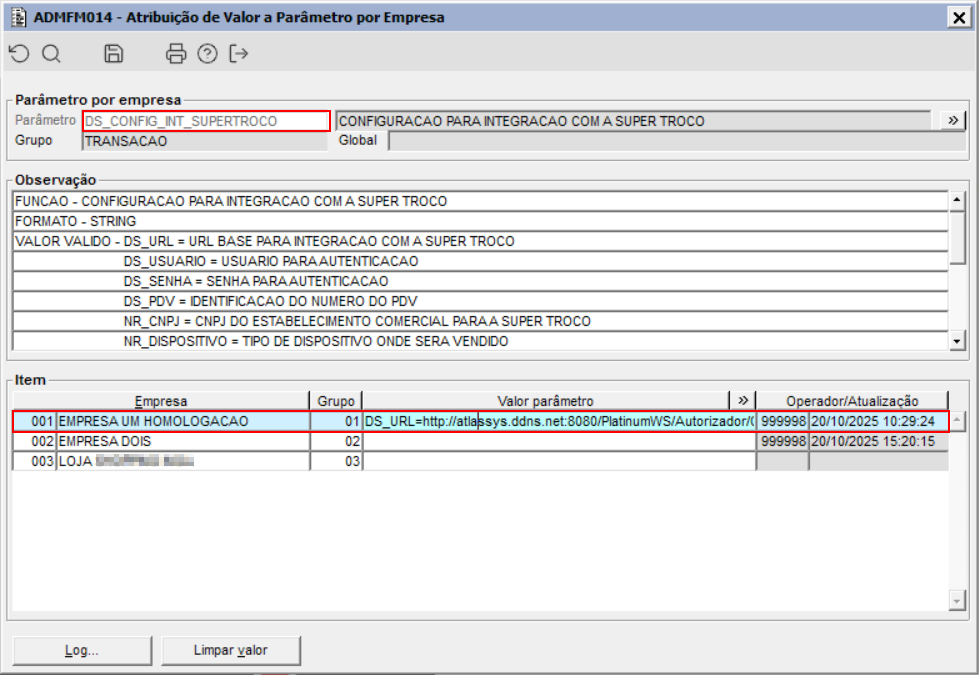The image size is (979, 675).
Task: Click value cell for row 003
Action: pos(559,461)
